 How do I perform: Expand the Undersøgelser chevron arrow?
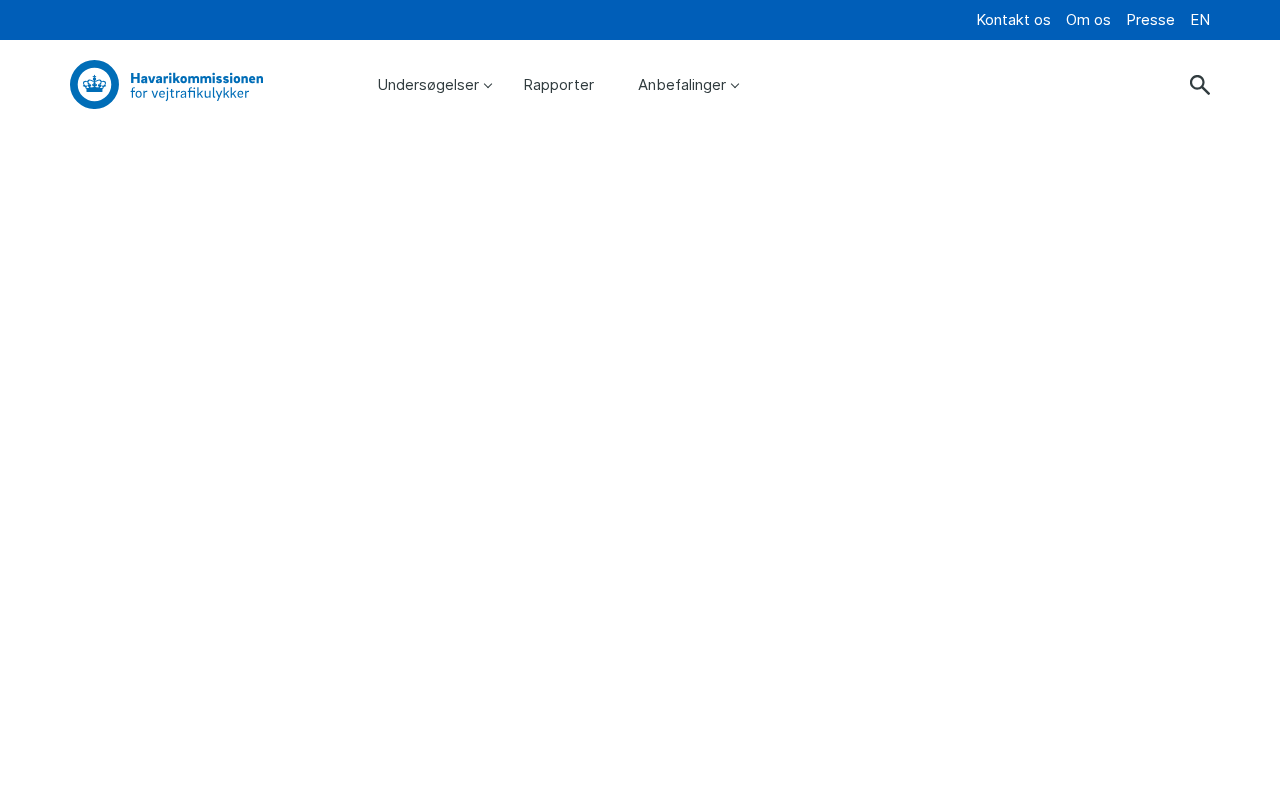[x=488, y=86]
